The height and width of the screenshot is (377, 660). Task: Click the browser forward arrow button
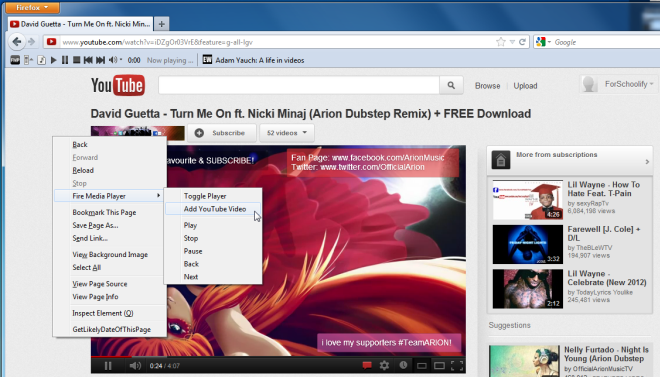point(32,42)
